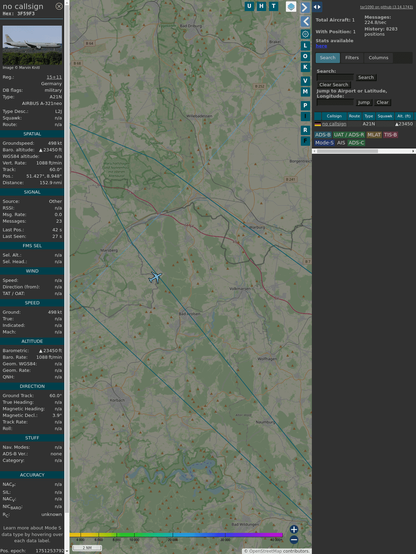Toggle the F map option
The width and height of the screenshot is (416, 554).
pos(305,141)
